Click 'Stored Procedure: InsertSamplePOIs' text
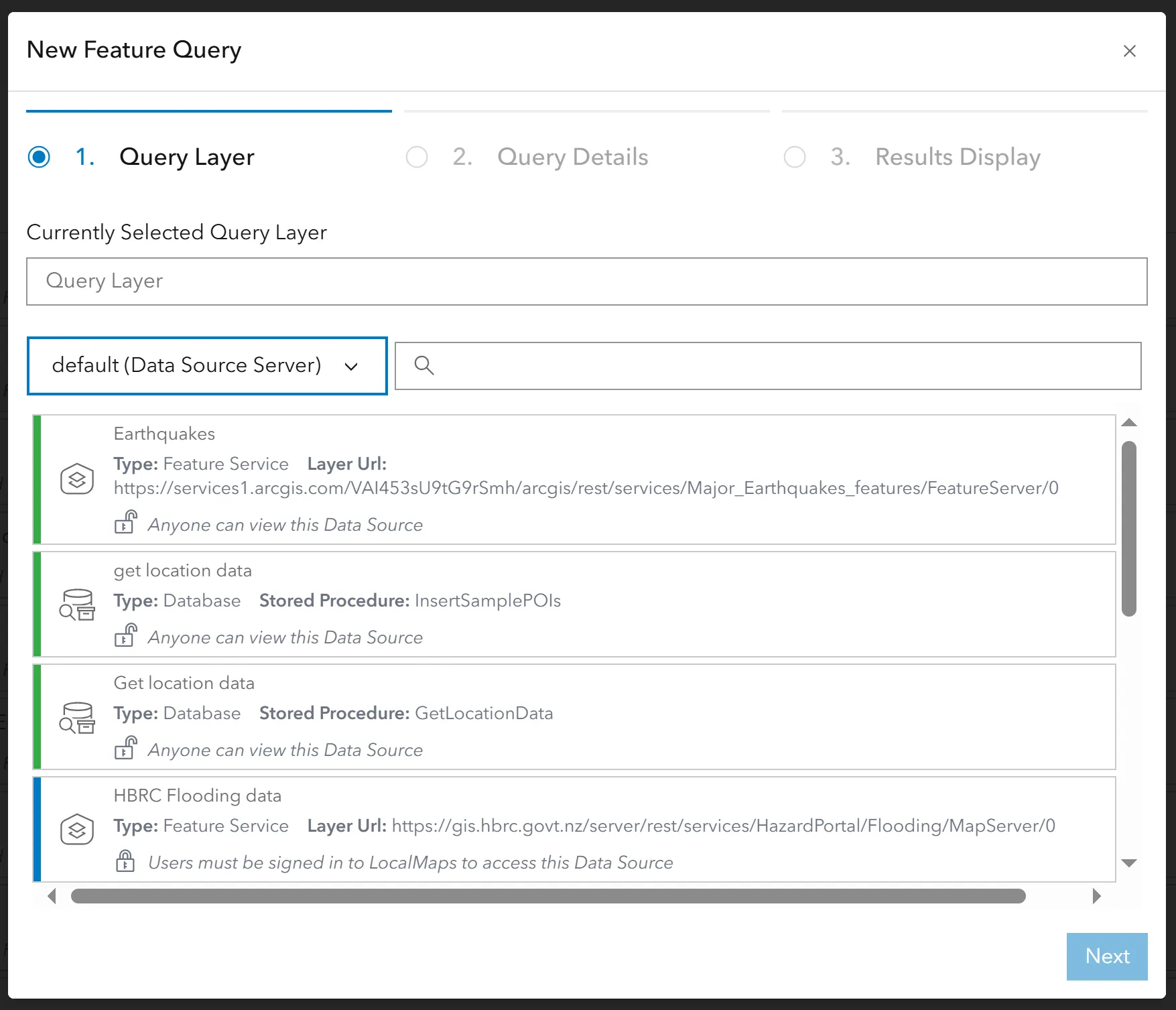The width and height of the screenshot is (1176, 1010). [410, 601]
